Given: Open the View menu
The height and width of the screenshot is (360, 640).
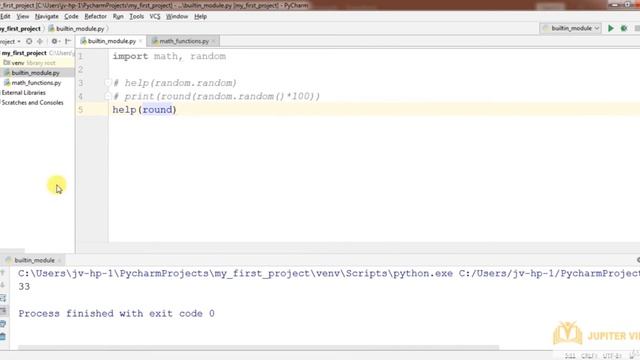Looking at the screenshot, I should pos(23,16).
